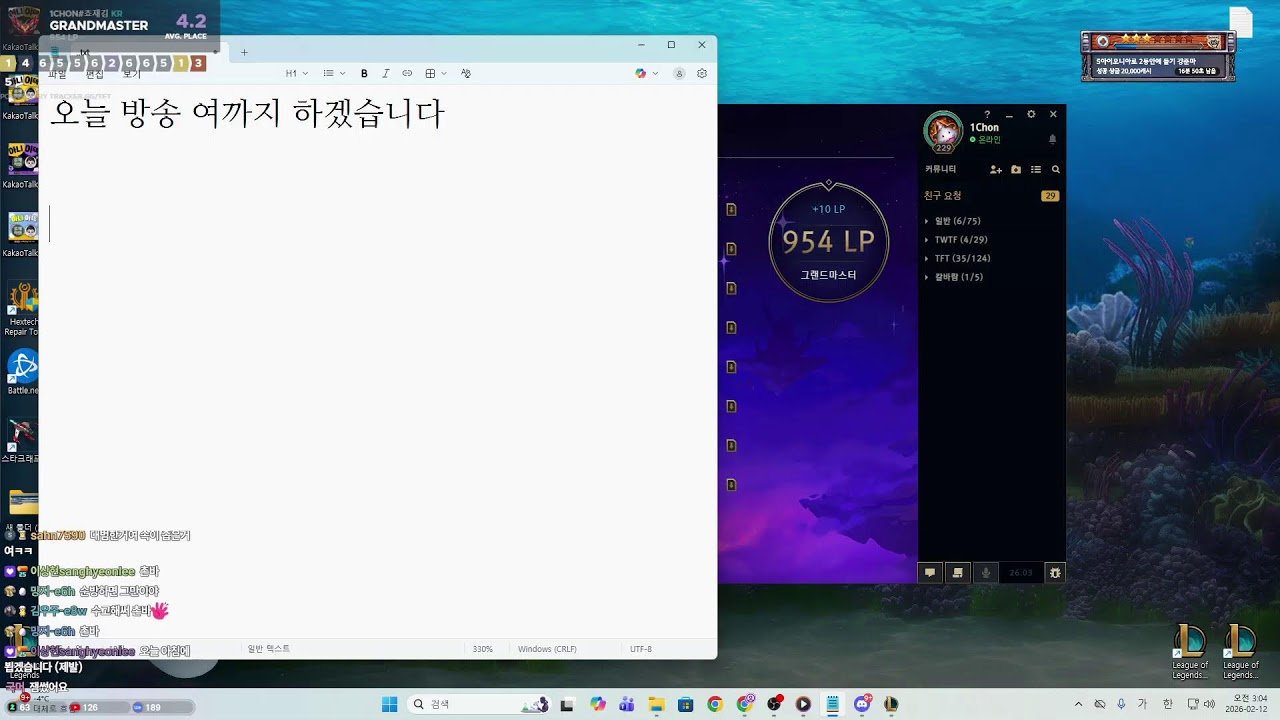Viewport: 1280px width, 720px height.
Task: Add a new Notepad tab
Action: [244, 52]
